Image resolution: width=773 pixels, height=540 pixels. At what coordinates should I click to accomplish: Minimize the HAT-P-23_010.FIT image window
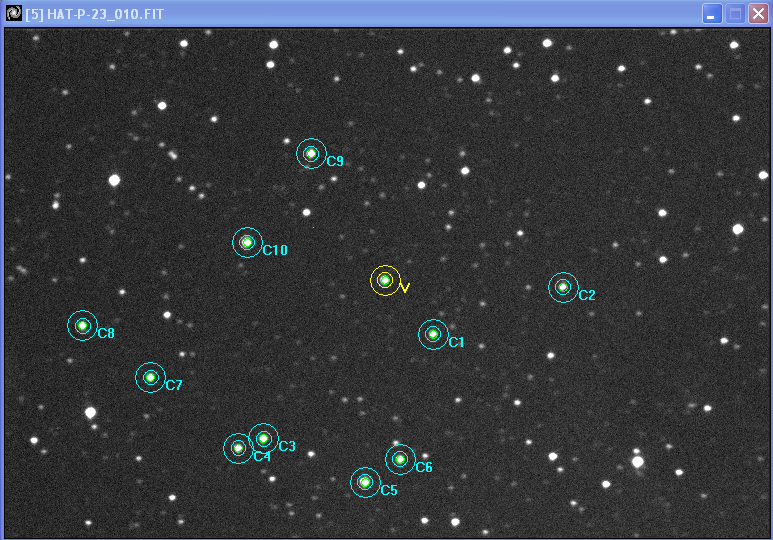[711, 14]
